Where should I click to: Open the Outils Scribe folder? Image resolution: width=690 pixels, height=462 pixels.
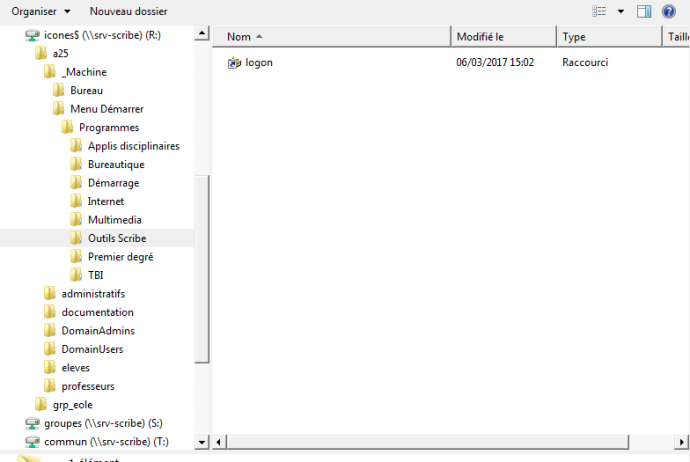pyautogui.click(x=116, y=238)
